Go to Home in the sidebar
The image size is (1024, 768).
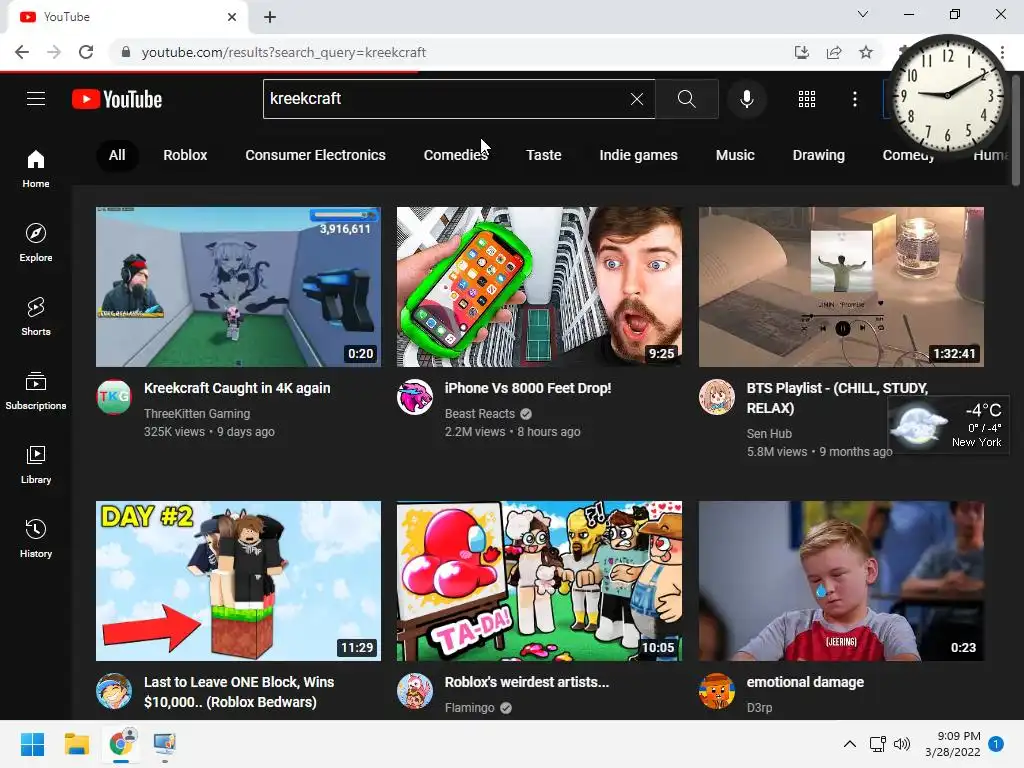36,168
